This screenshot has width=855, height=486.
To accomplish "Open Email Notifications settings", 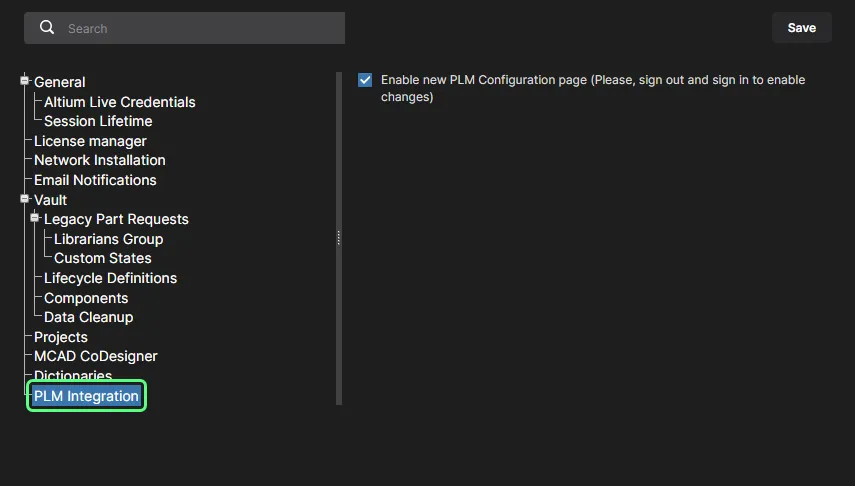I will tap(95, 180).
